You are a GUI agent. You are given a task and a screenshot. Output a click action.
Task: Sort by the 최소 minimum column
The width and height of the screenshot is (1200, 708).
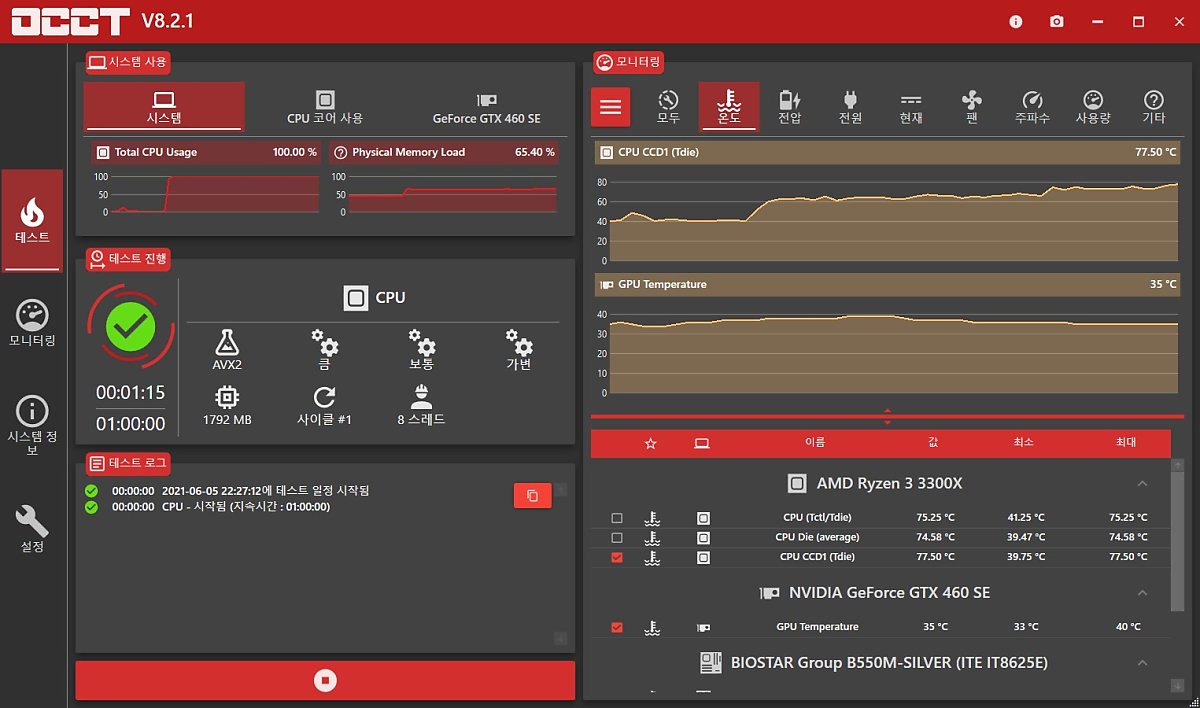[1023, 443]
